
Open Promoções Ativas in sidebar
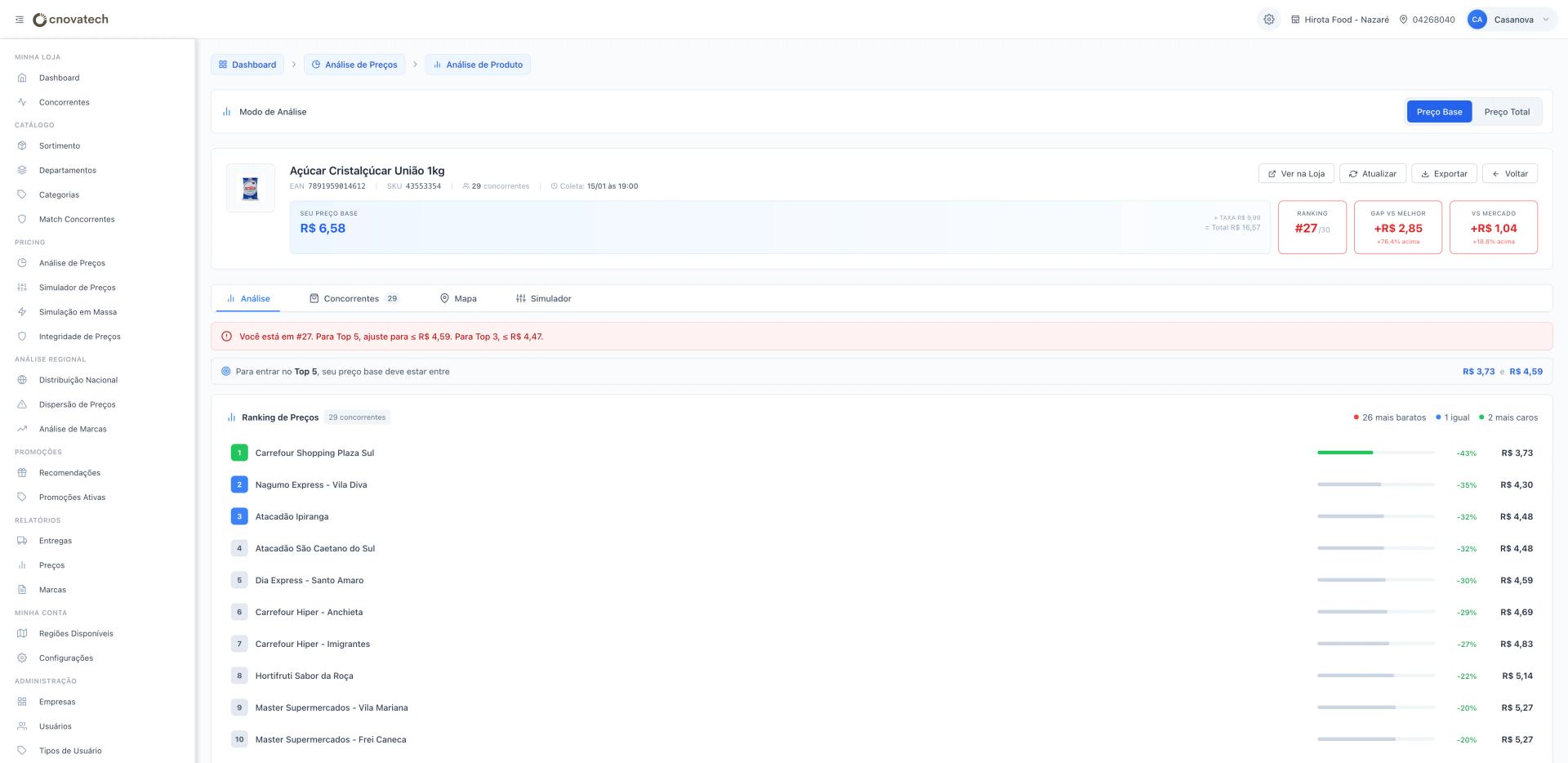pyautogui.click(x=72, y=498)
